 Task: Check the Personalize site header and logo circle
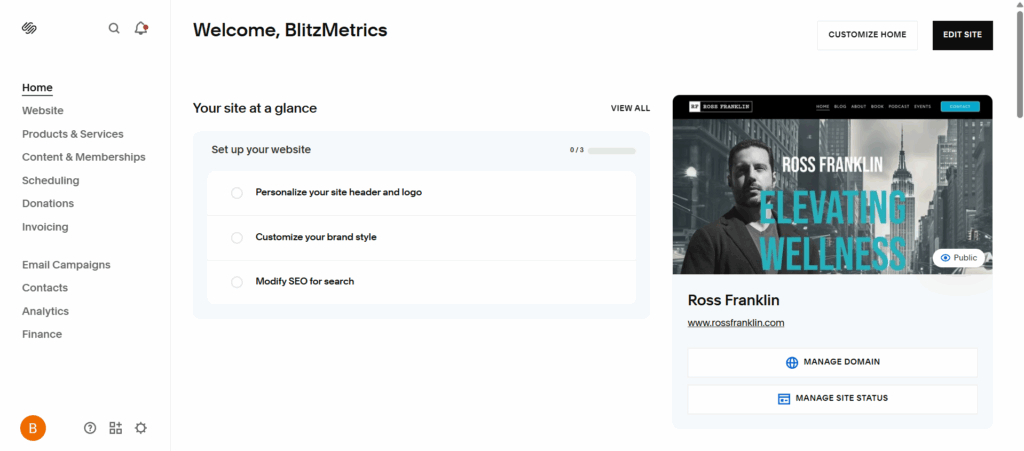tap(237, 193)
